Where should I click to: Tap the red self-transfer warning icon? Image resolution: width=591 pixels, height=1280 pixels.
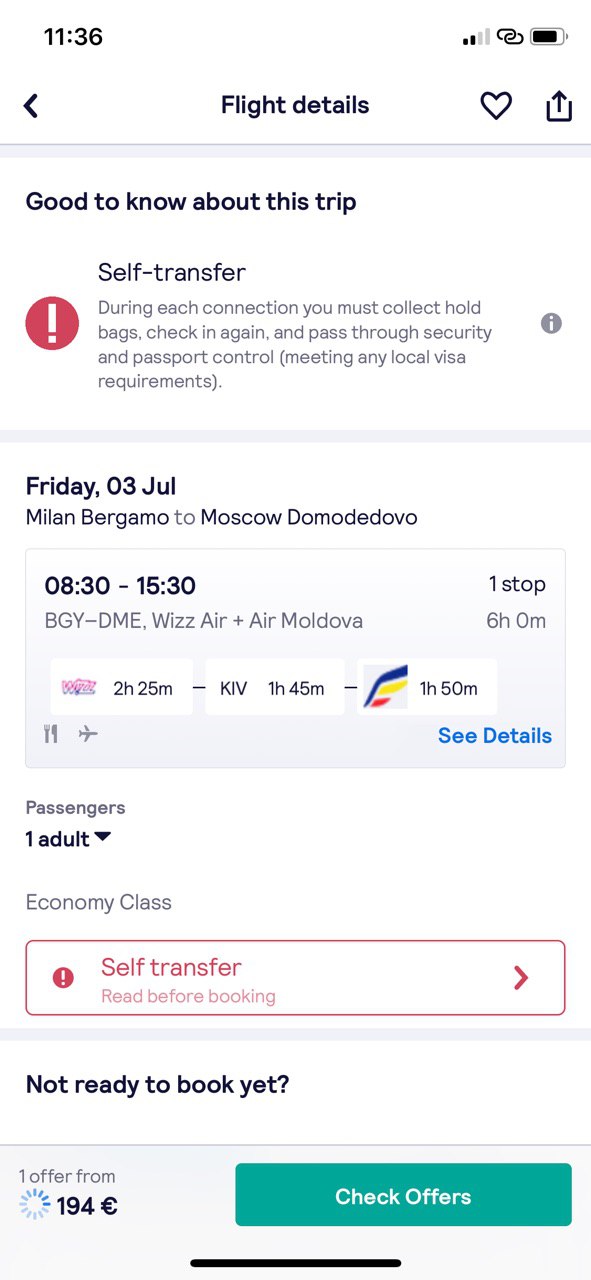pyautogui.click(x=52, y=324)
